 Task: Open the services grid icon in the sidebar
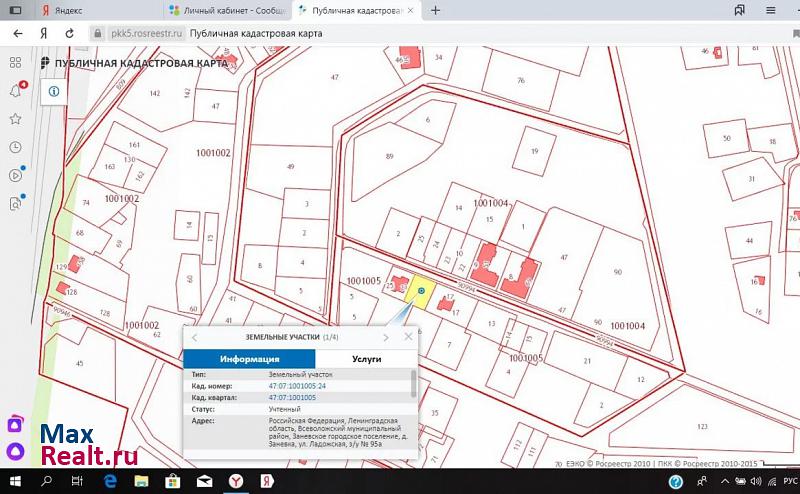[15, 62]
